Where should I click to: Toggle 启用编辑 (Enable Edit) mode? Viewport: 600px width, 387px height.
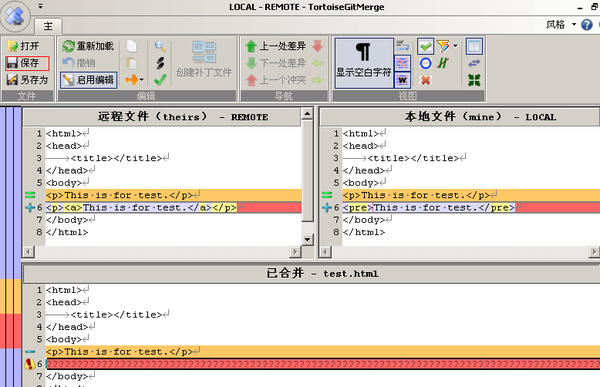pyautogui.click(x=89, y=80)
